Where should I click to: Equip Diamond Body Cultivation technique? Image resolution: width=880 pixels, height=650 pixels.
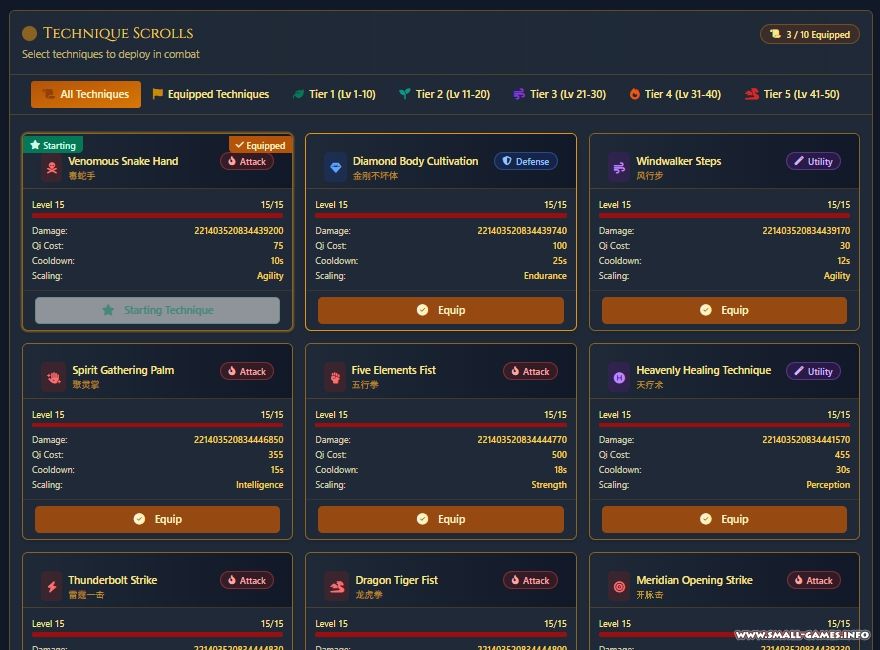click(441, 310)
